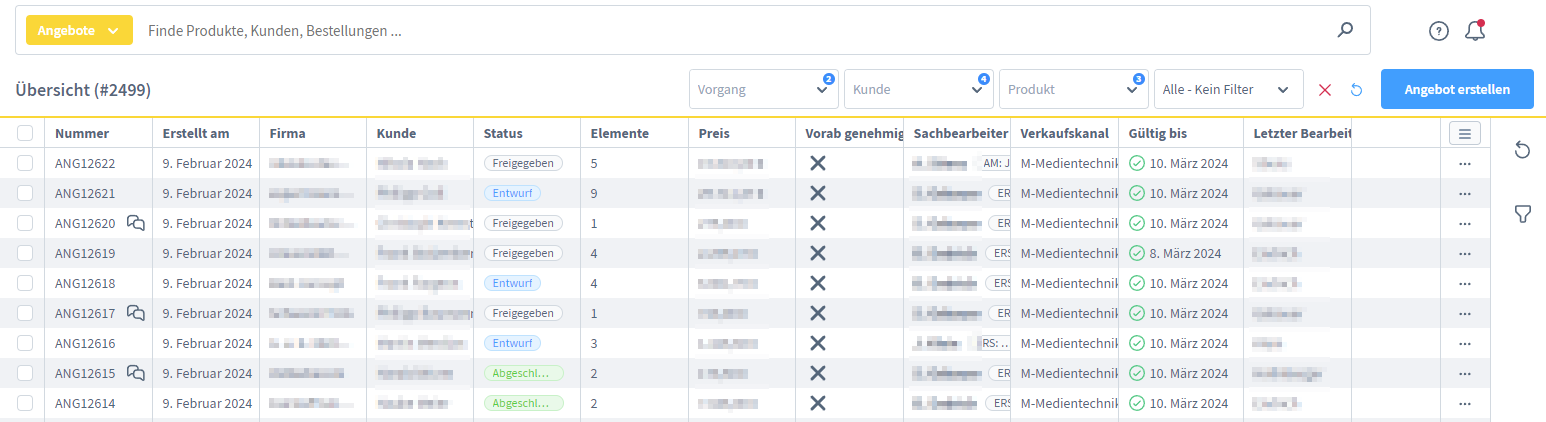1546x422 pixels.
Task: Open three-dot menu for ANG12614
Action: (1465, 403)
